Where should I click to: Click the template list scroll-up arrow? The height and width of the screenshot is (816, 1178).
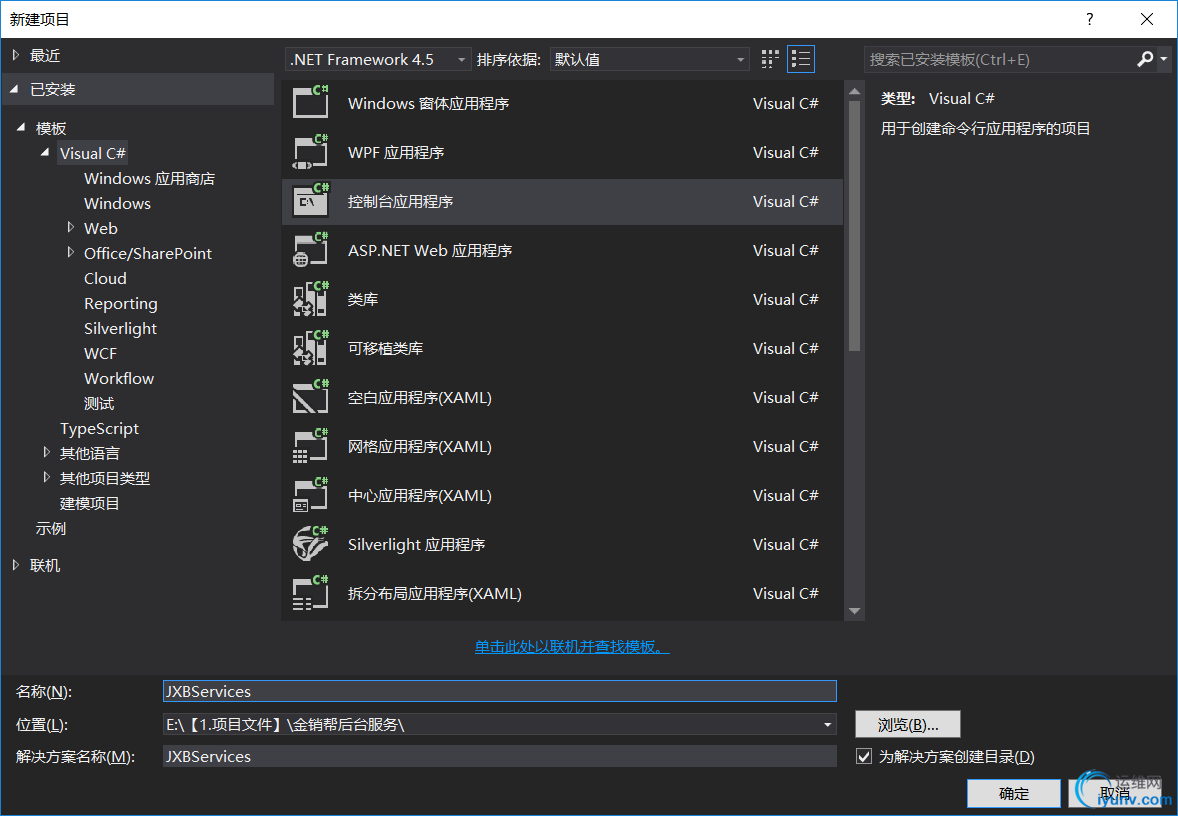click(854, 91)
